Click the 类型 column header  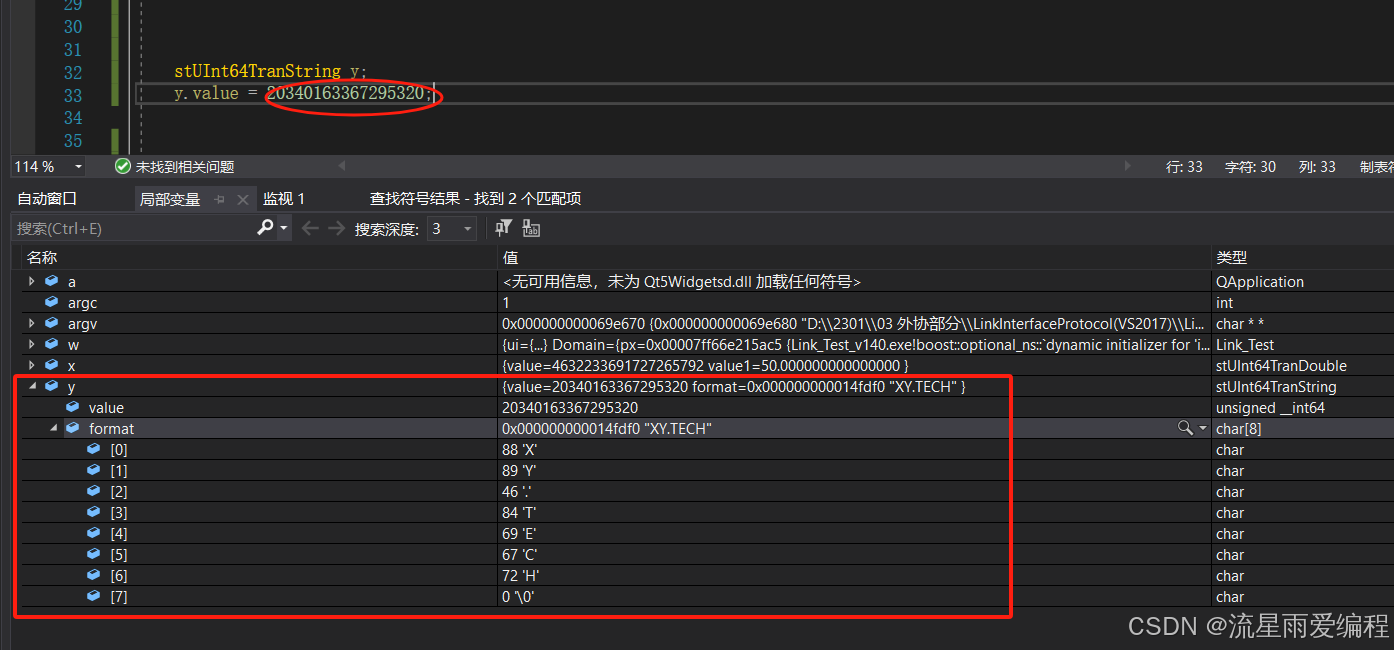tap(1231, 258)
